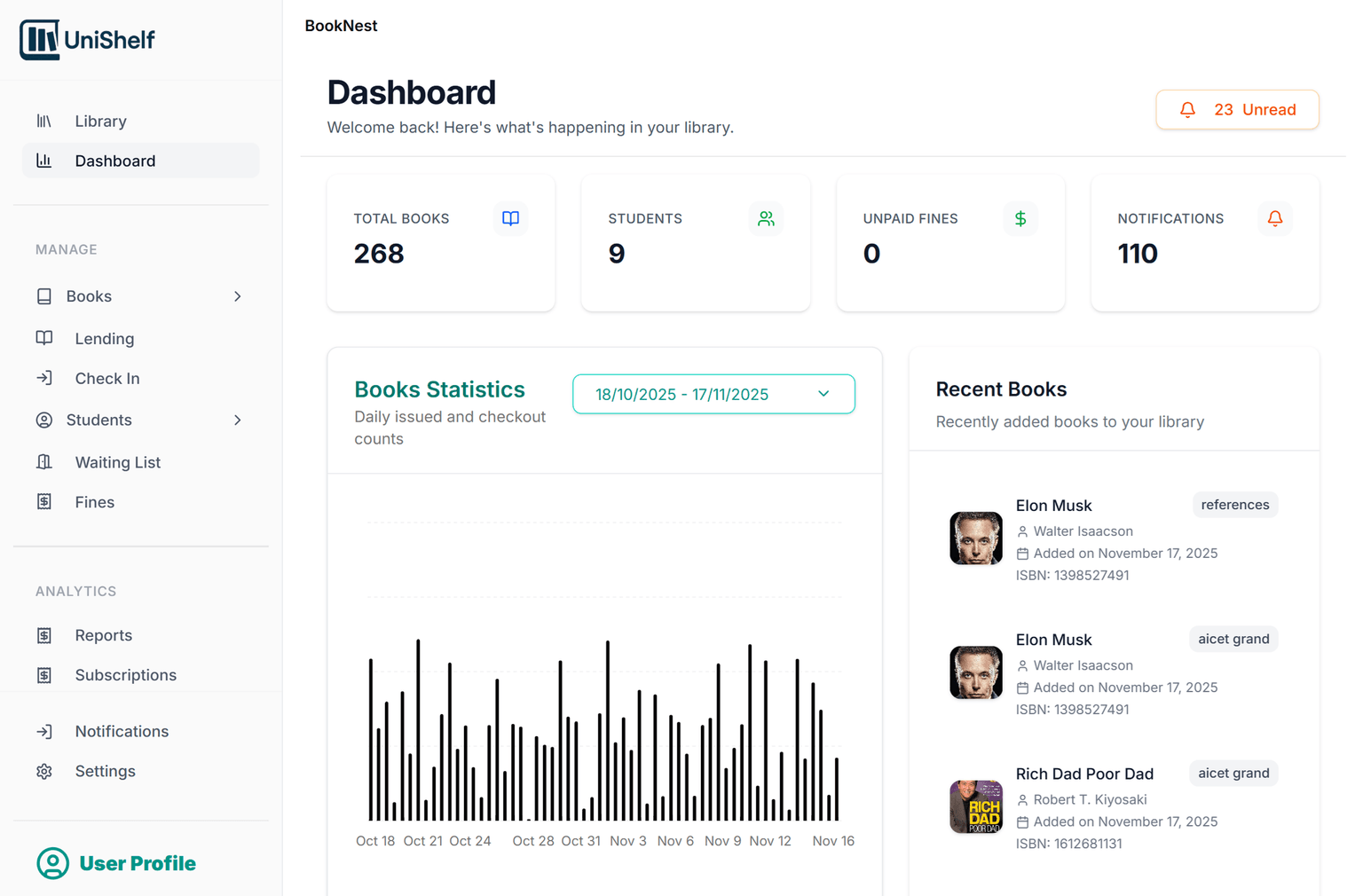Click the UniShelf logo icon
The width and height of the screenshot is (1363, 896).
[40, 40]
